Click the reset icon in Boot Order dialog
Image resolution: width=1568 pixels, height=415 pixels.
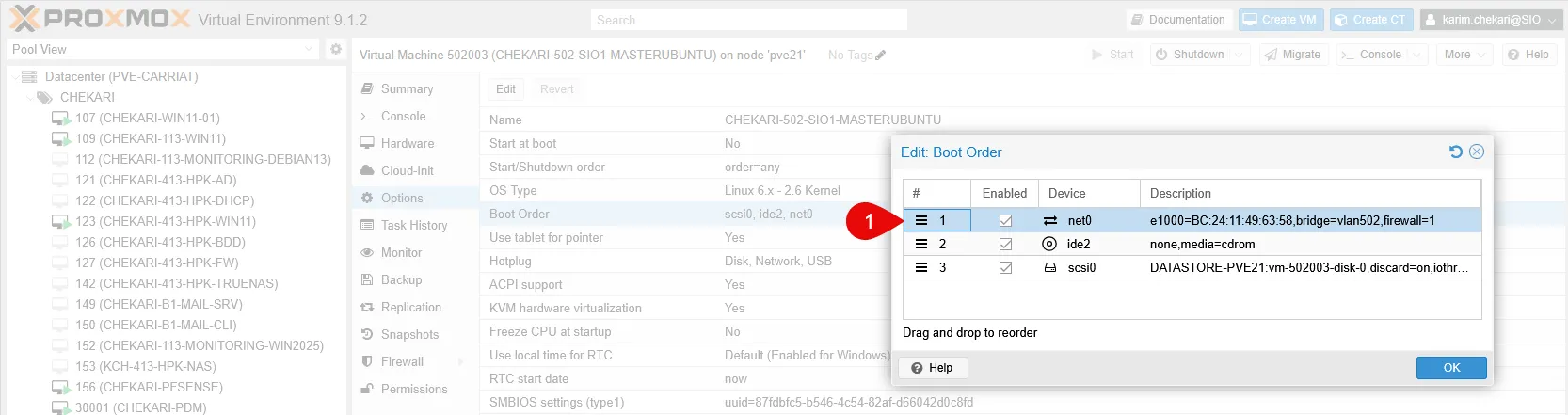(x=1455, y=152)
